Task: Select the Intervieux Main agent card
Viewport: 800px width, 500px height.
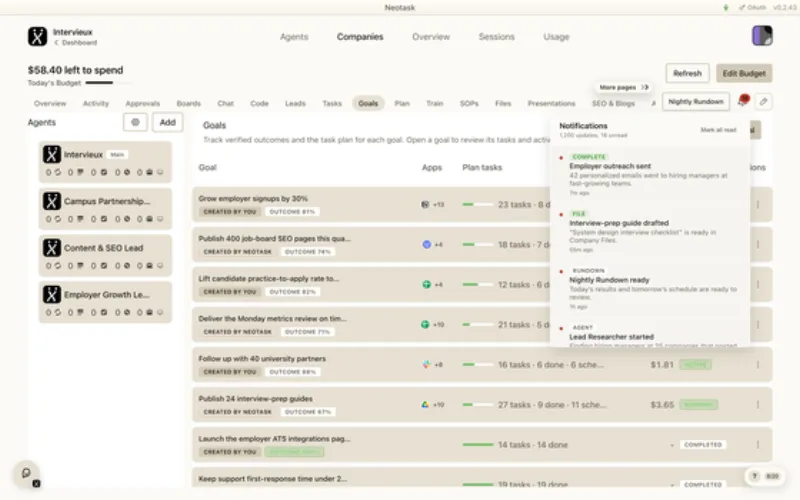Action: [105, 162]
